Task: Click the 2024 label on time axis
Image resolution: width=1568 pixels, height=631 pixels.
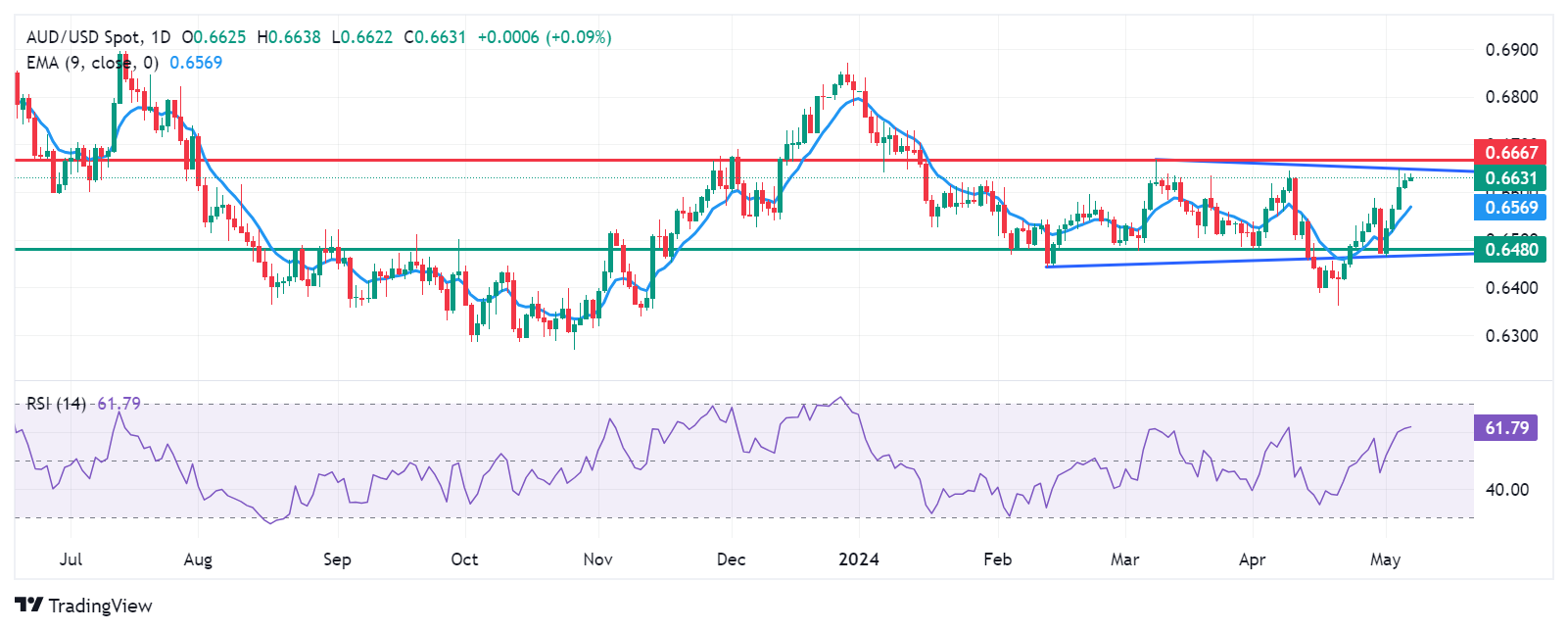Action: (859, 559)
